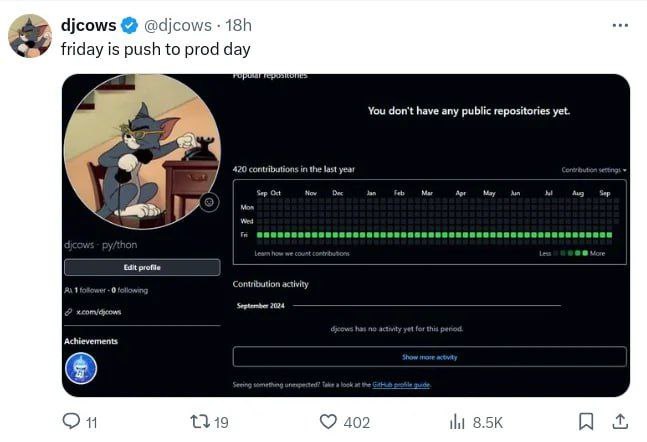Open the GitHub achievement badge
Image resolution: width=647 pixels, height=442 pixels.
(x=81, y=368)
